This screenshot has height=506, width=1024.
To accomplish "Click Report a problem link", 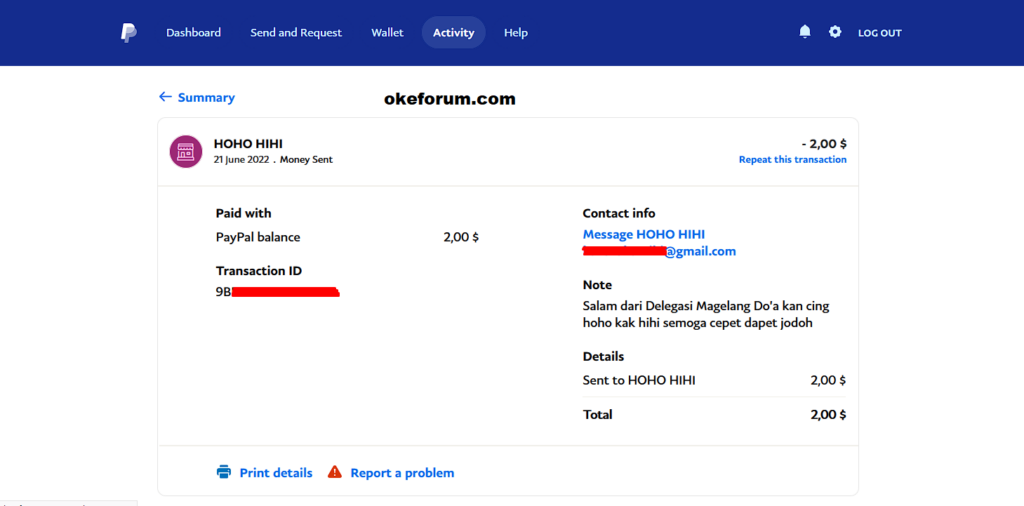I will [402, 473].
